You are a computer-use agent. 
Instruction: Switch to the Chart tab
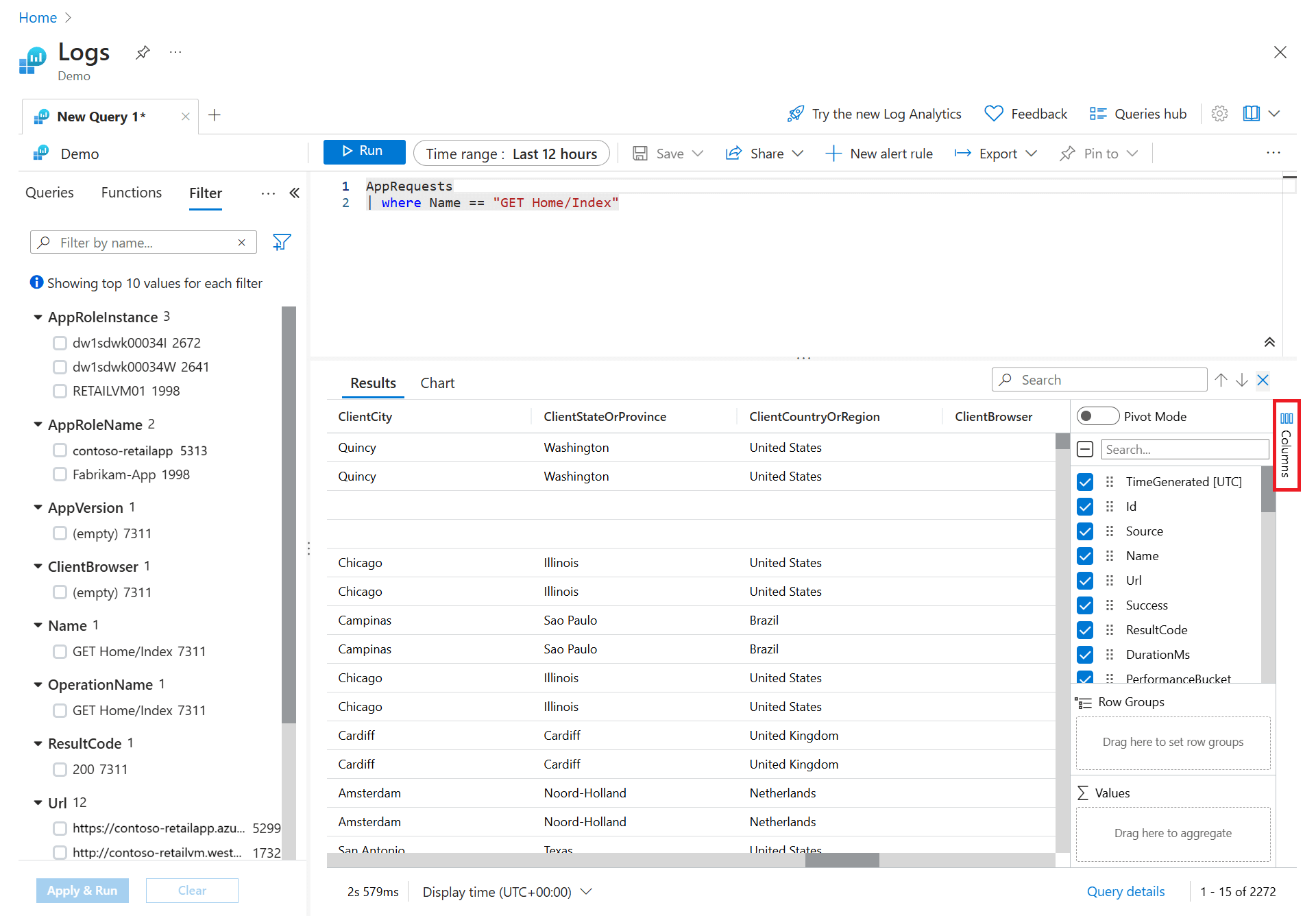click(437, 383)
